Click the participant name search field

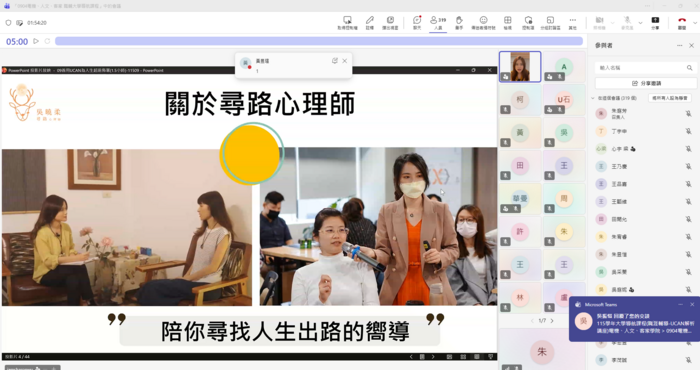pos(646,68)
